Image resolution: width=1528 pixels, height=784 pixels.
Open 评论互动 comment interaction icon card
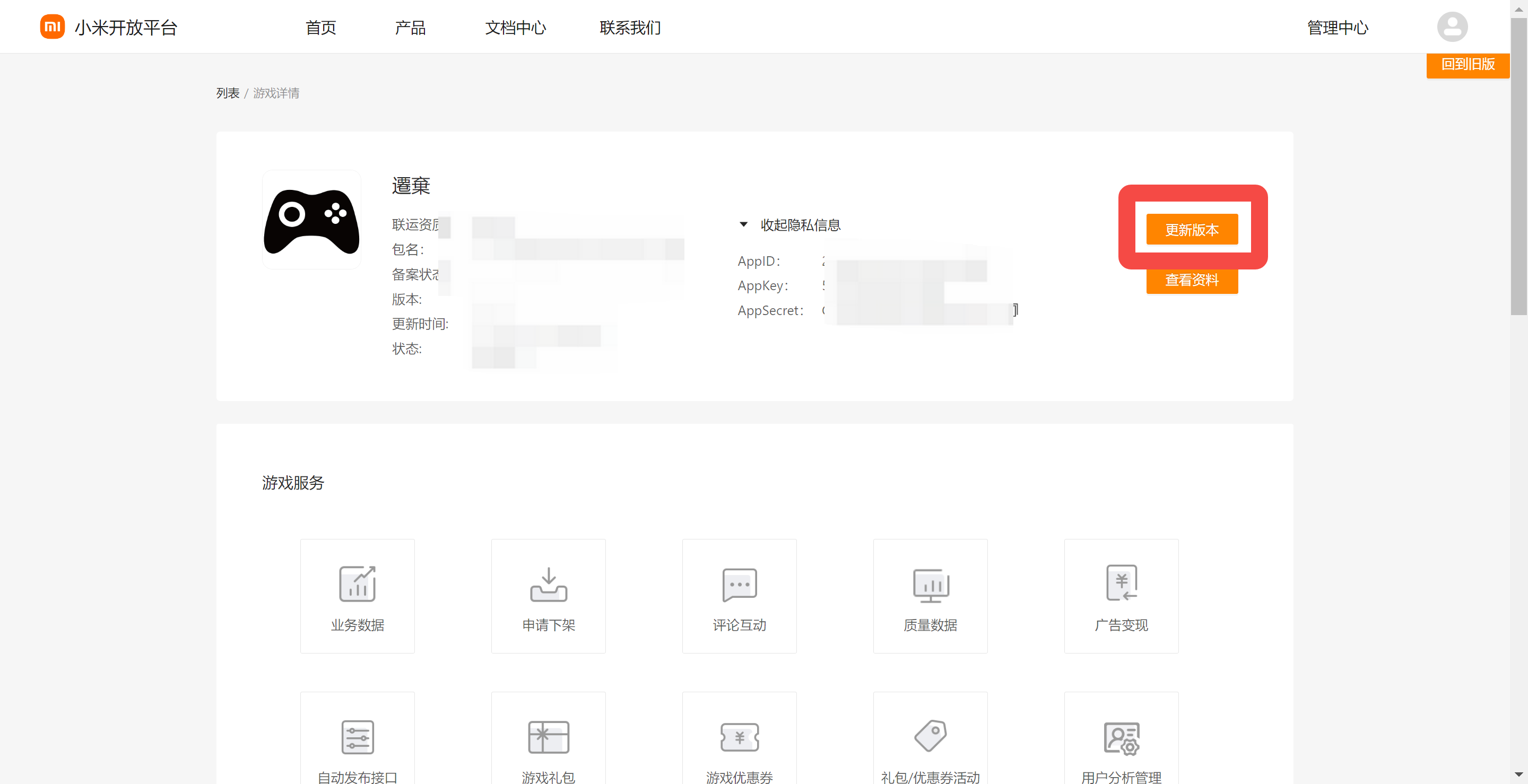(x=739, y=596)
